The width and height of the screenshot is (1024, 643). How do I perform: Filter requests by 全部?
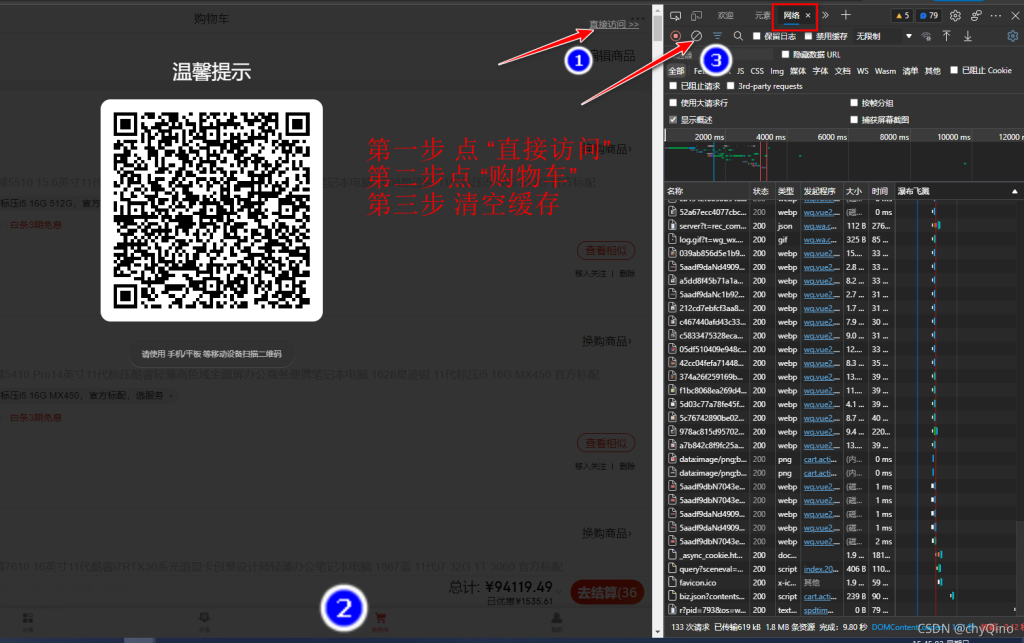coord(676,71)
